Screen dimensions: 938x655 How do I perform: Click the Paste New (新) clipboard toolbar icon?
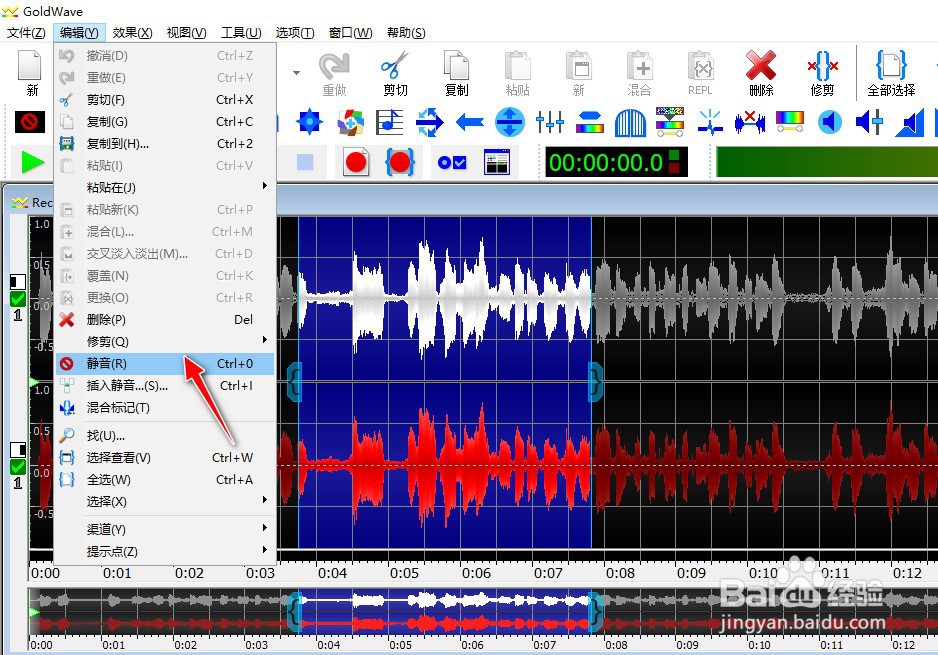tap(578, 73)
